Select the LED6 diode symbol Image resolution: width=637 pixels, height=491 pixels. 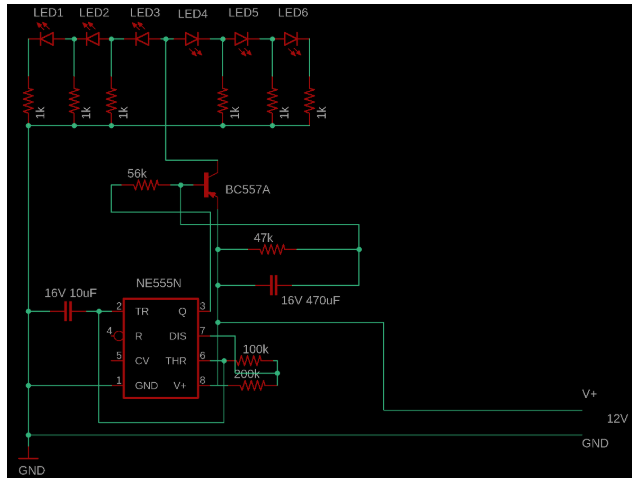pyautogui.click(x=291, y=39)
